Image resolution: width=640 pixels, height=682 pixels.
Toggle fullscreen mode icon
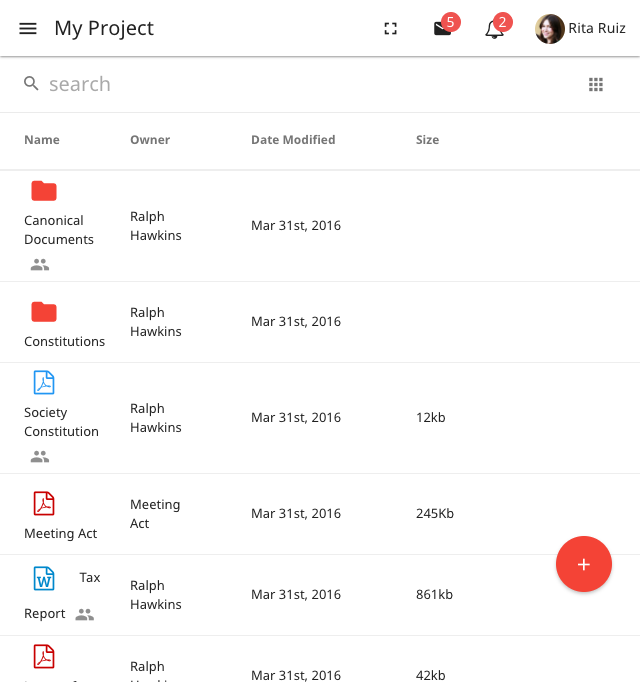point(391,29)
